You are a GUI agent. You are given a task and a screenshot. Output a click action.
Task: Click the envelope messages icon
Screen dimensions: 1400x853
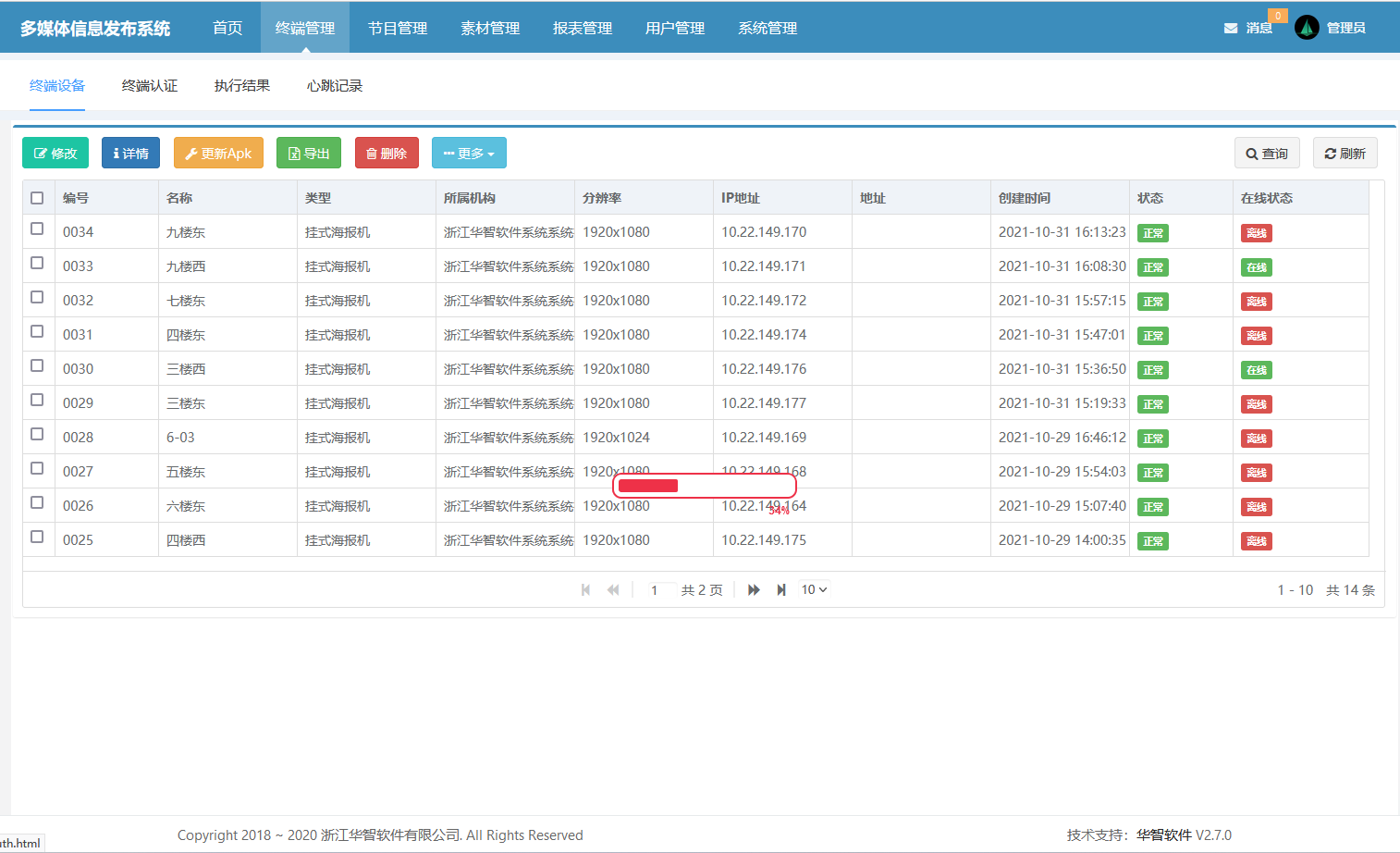(x=1231, y=28)
